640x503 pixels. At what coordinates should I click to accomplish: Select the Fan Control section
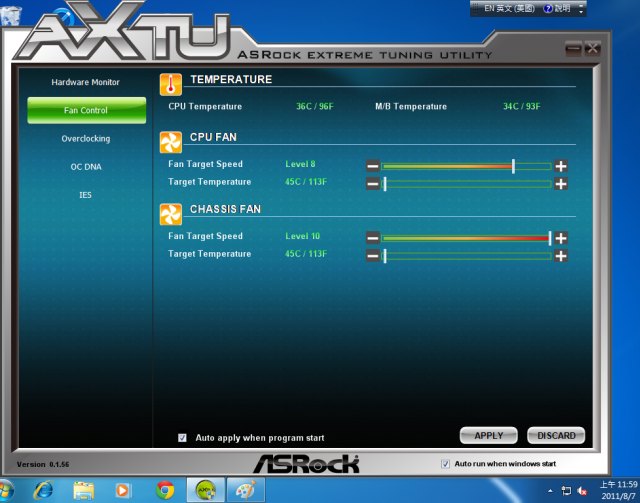point(87,110)
